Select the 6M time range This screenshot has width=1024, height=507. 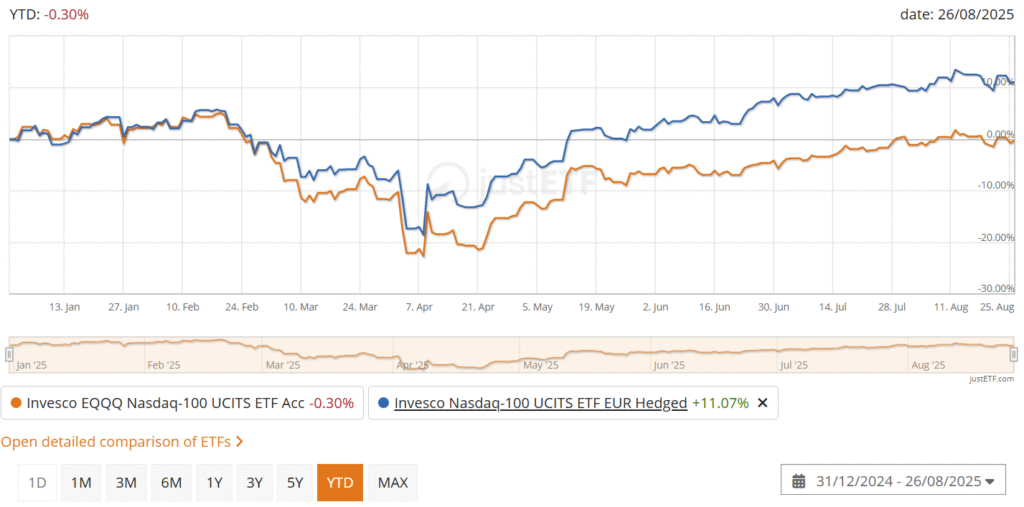coord(171,483)
